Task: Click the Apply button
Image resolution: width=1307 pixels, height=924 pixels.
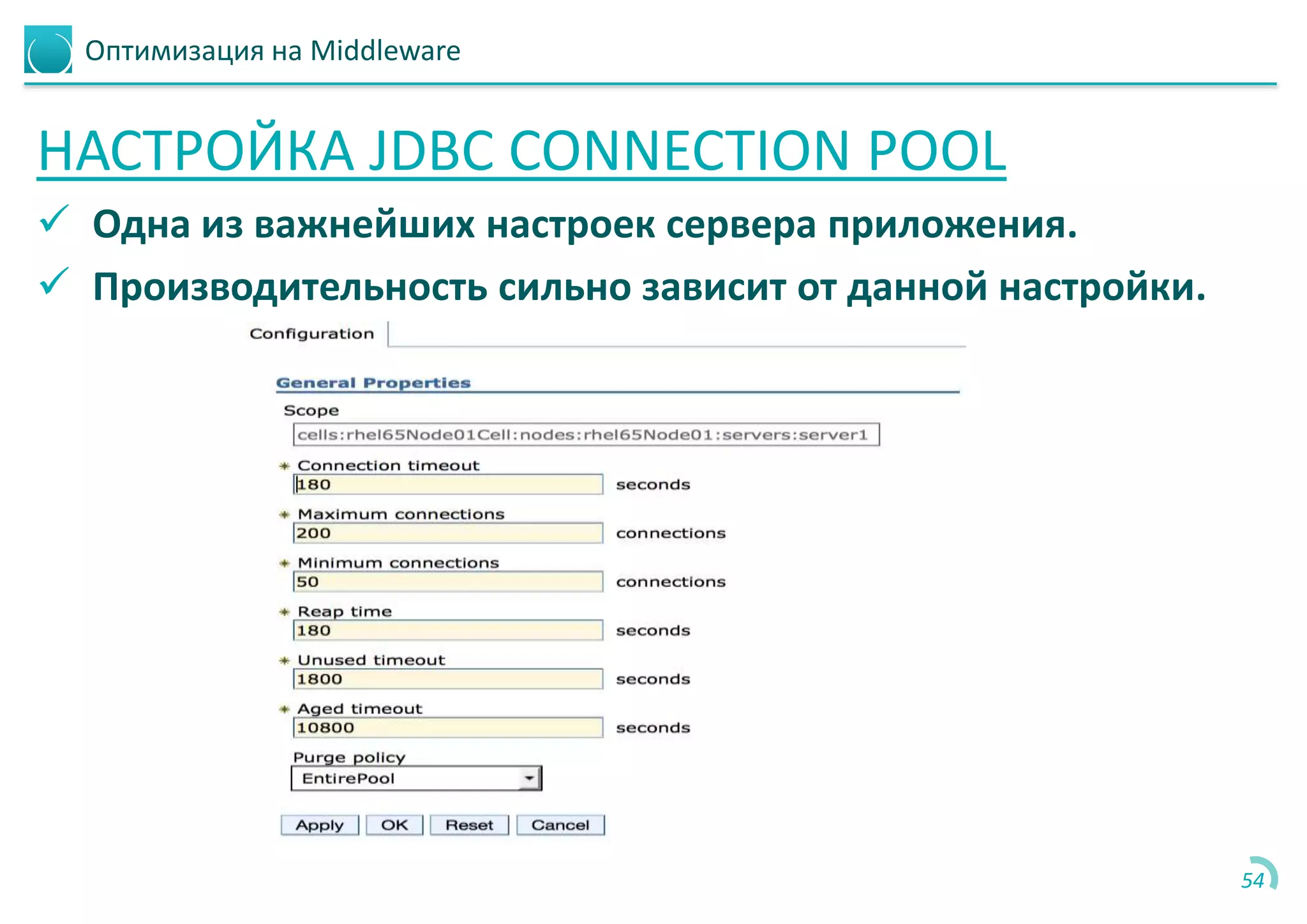Action: pyautogui.click(x=320, y=825)
